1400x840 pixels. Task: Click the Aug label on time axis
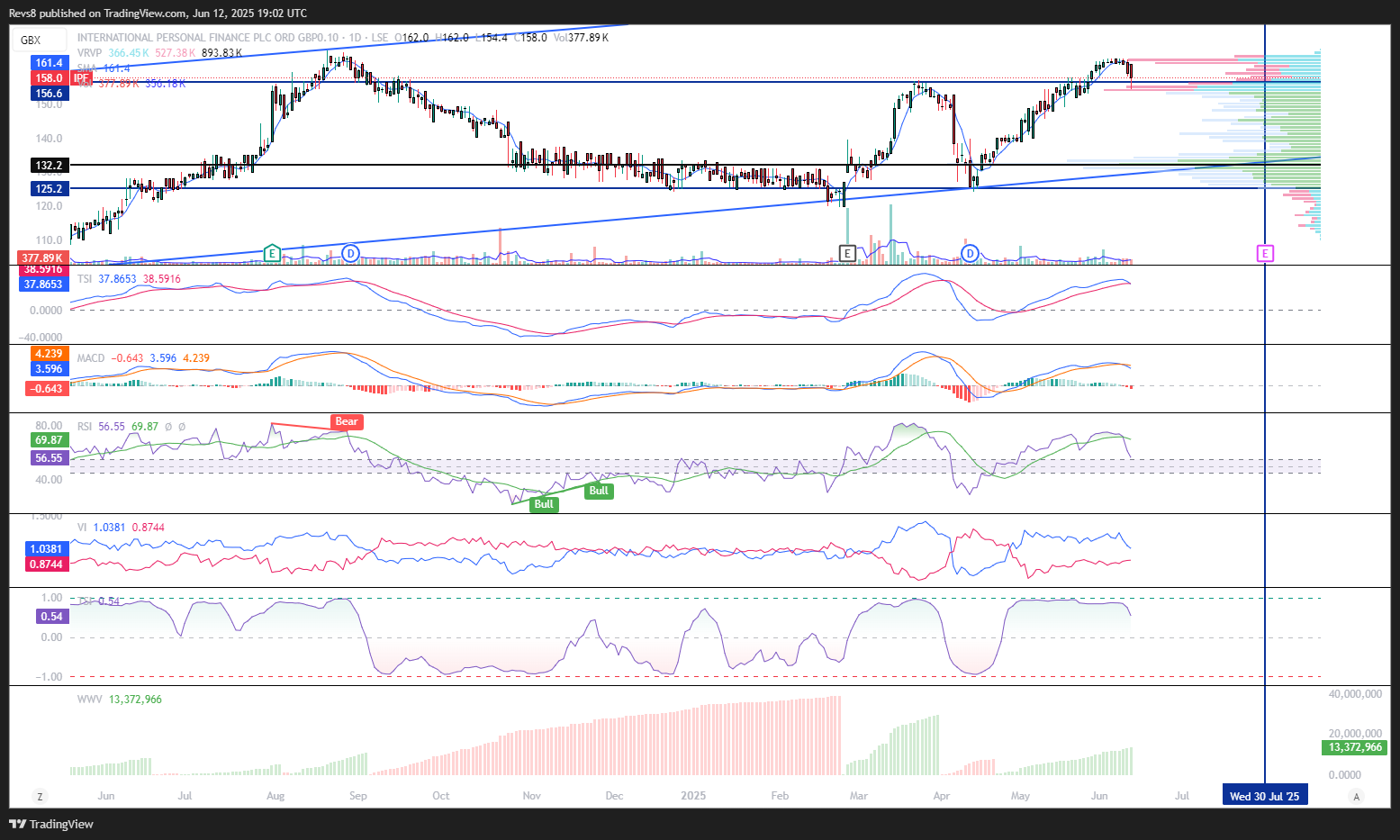pyautogui.click(x=275, y=796)
